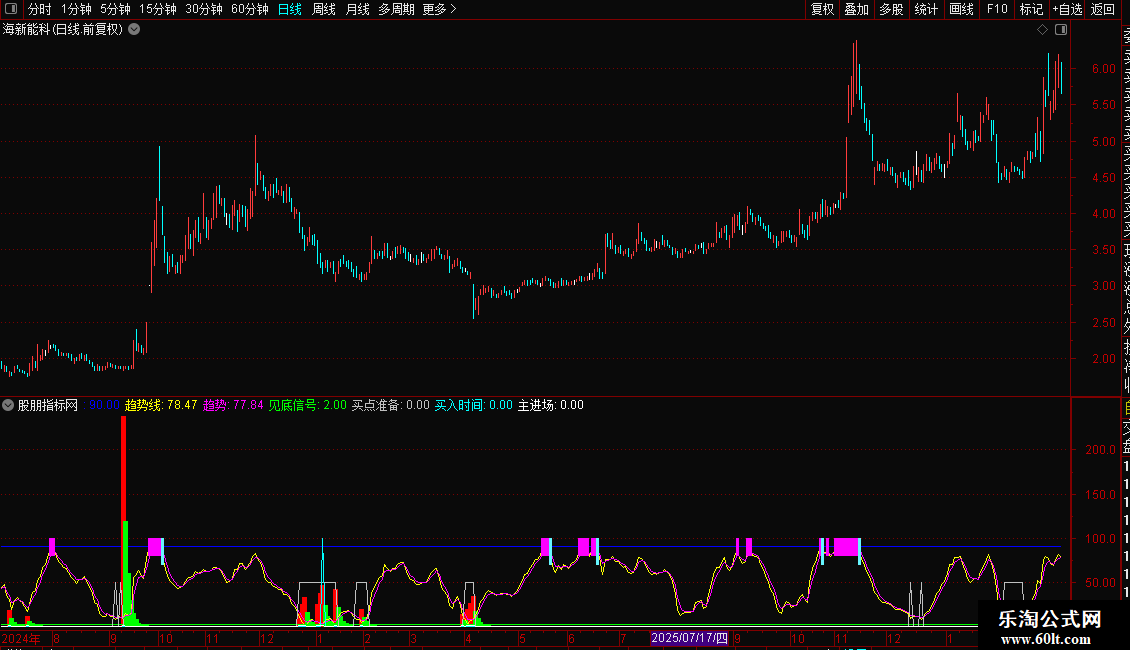Switch to 月线 monthly chart

pyautogui.click(x=357, y=9)
